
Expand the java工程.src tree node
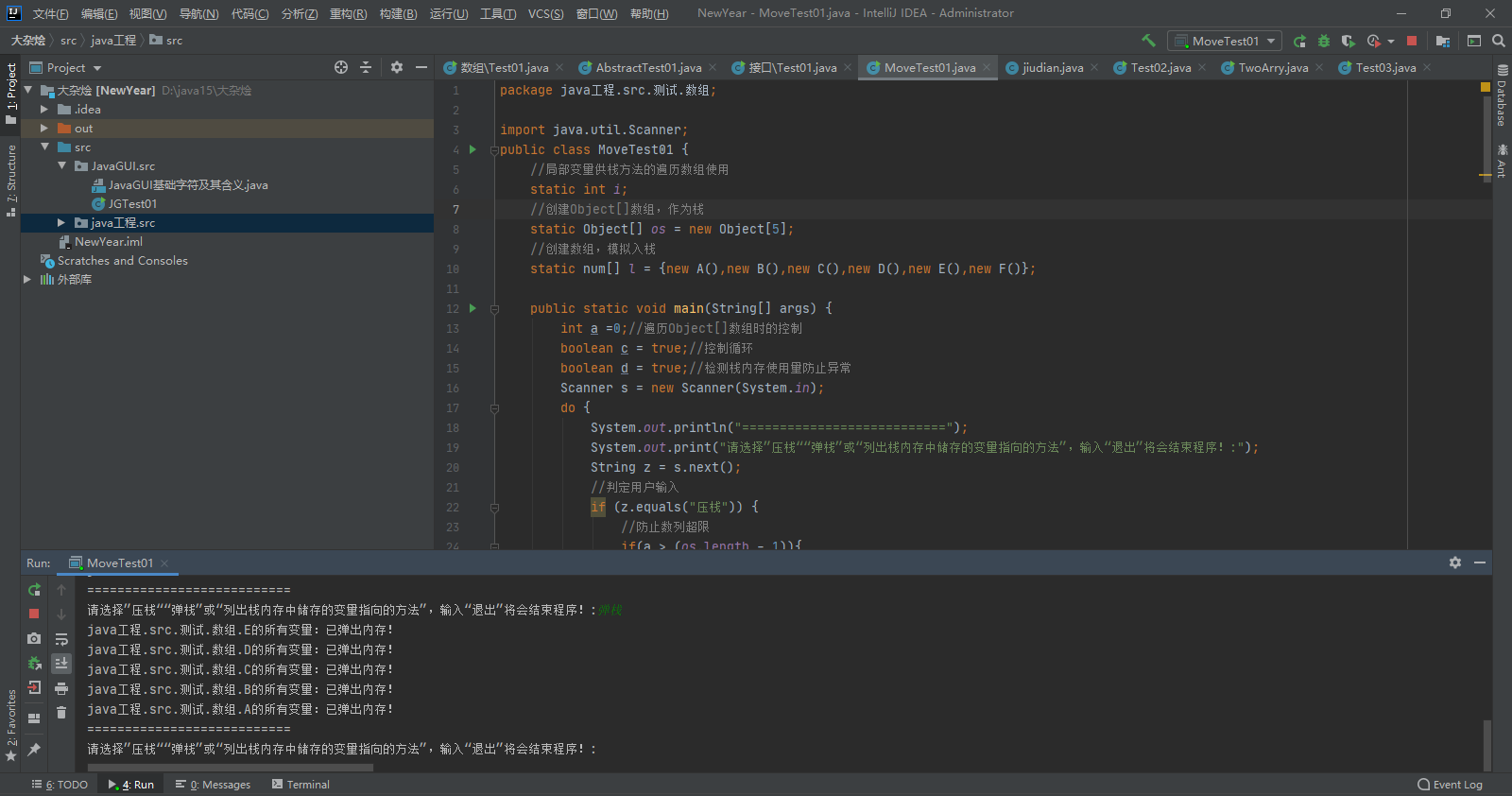pos(61,223)
